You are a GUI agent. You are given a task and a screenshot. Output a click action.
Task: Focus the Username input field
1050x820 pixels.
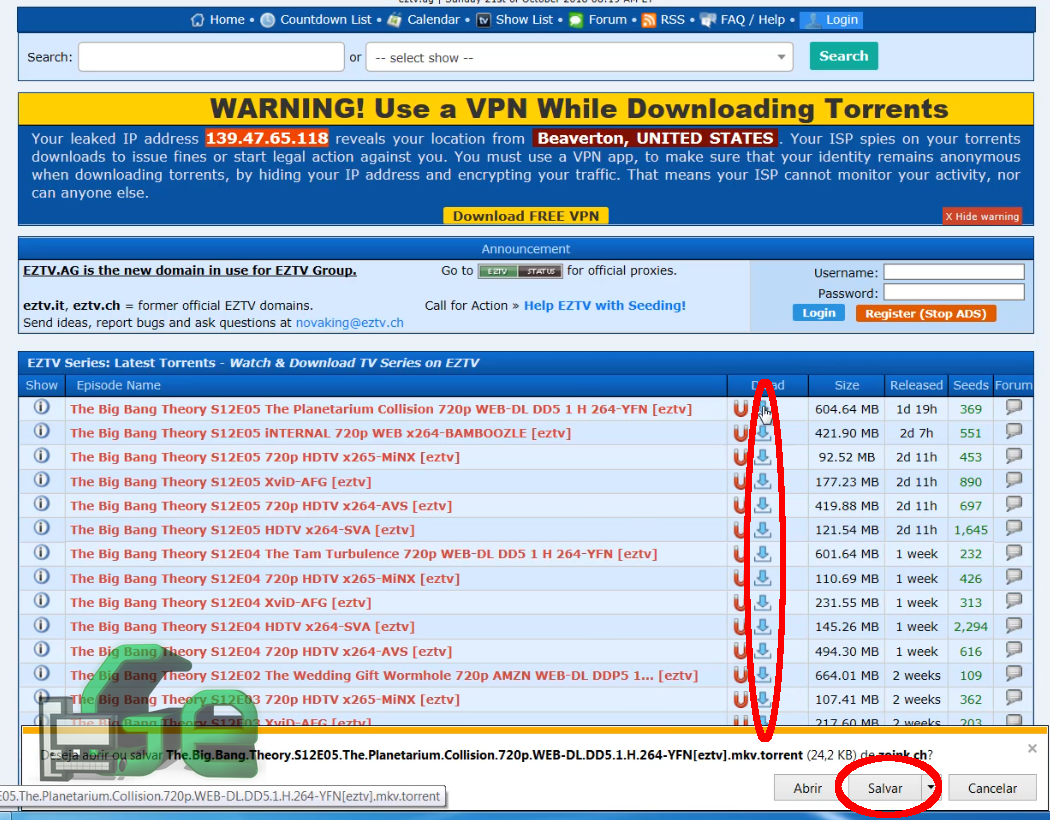pyautogui.click(x=954, y=272)
